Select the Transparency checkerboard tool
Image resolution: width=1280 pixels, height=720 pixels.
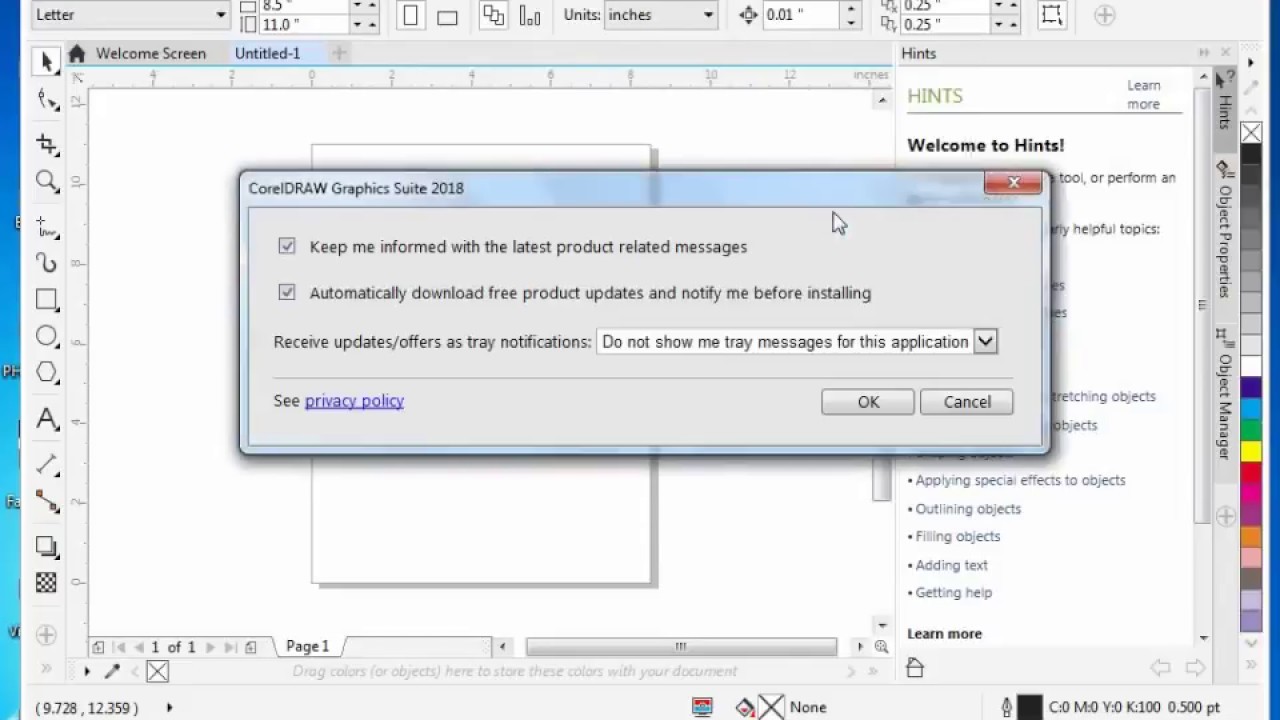pyautogui.click(x=46, y=582)
